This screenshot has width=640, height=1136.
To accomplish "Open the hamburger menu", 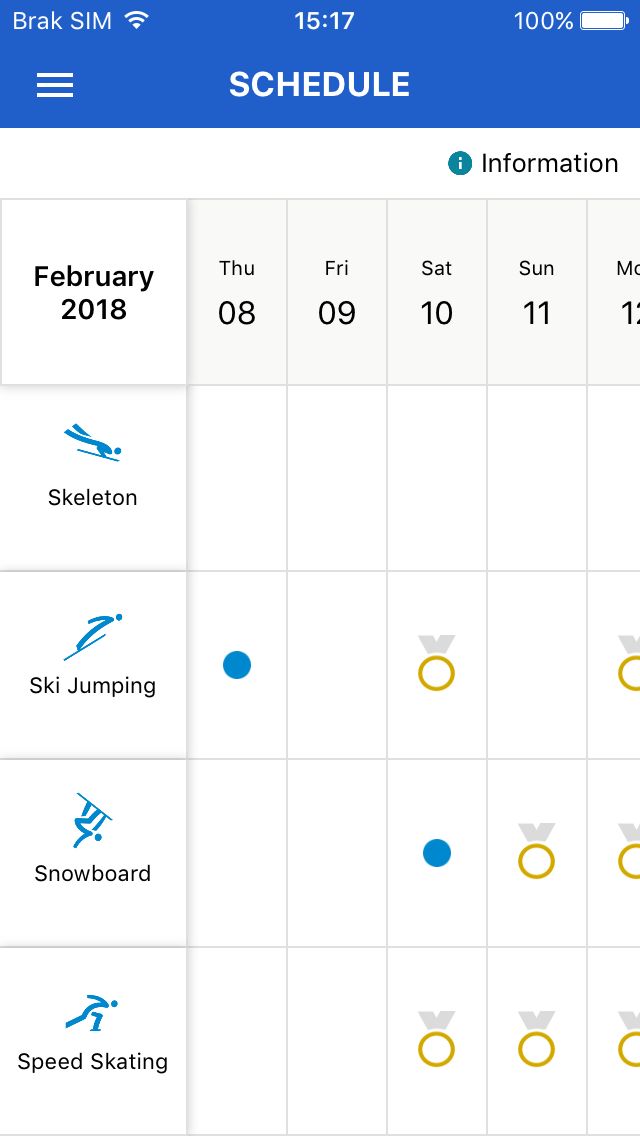I will [55, 85].
